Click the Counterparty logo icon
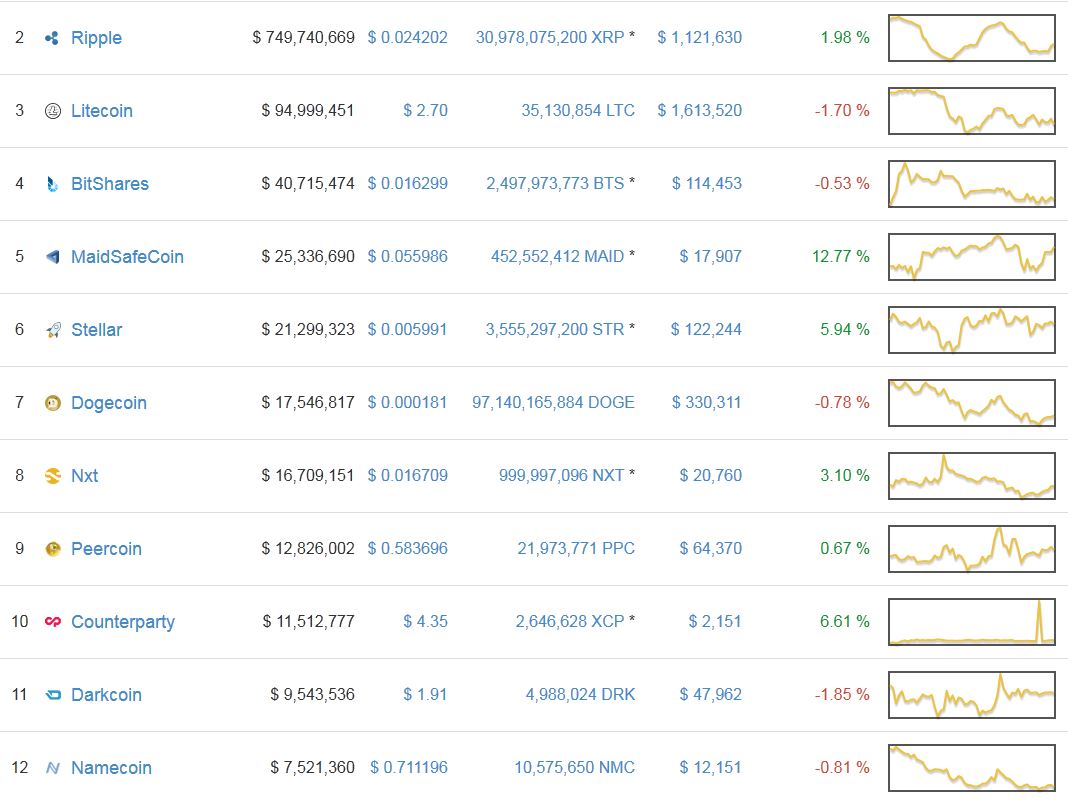Image resolution: width=1068 pixels, height=801 pixels. point(52,622)
